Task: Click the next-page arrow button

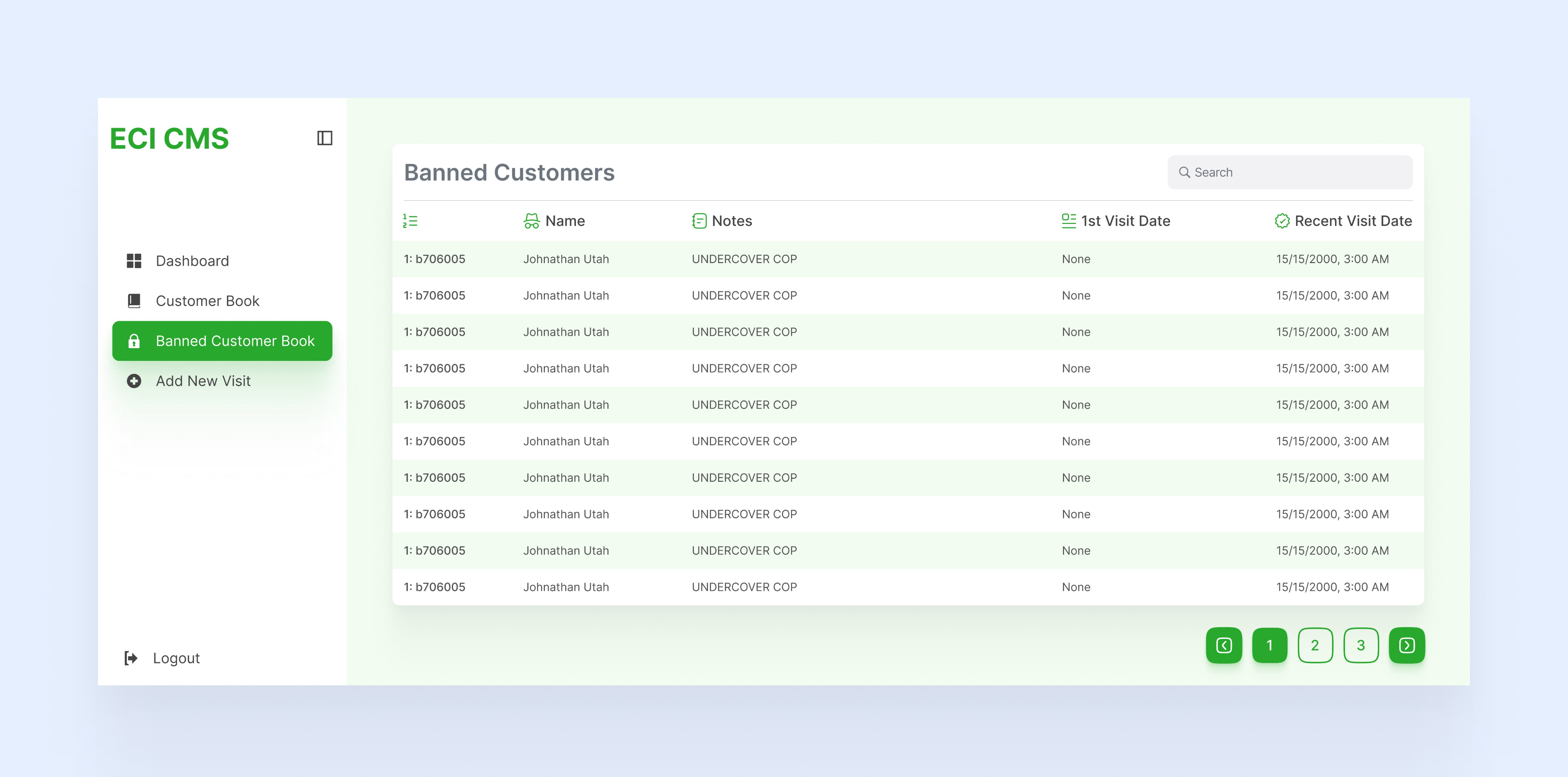Action: [x=1407, y=645]
